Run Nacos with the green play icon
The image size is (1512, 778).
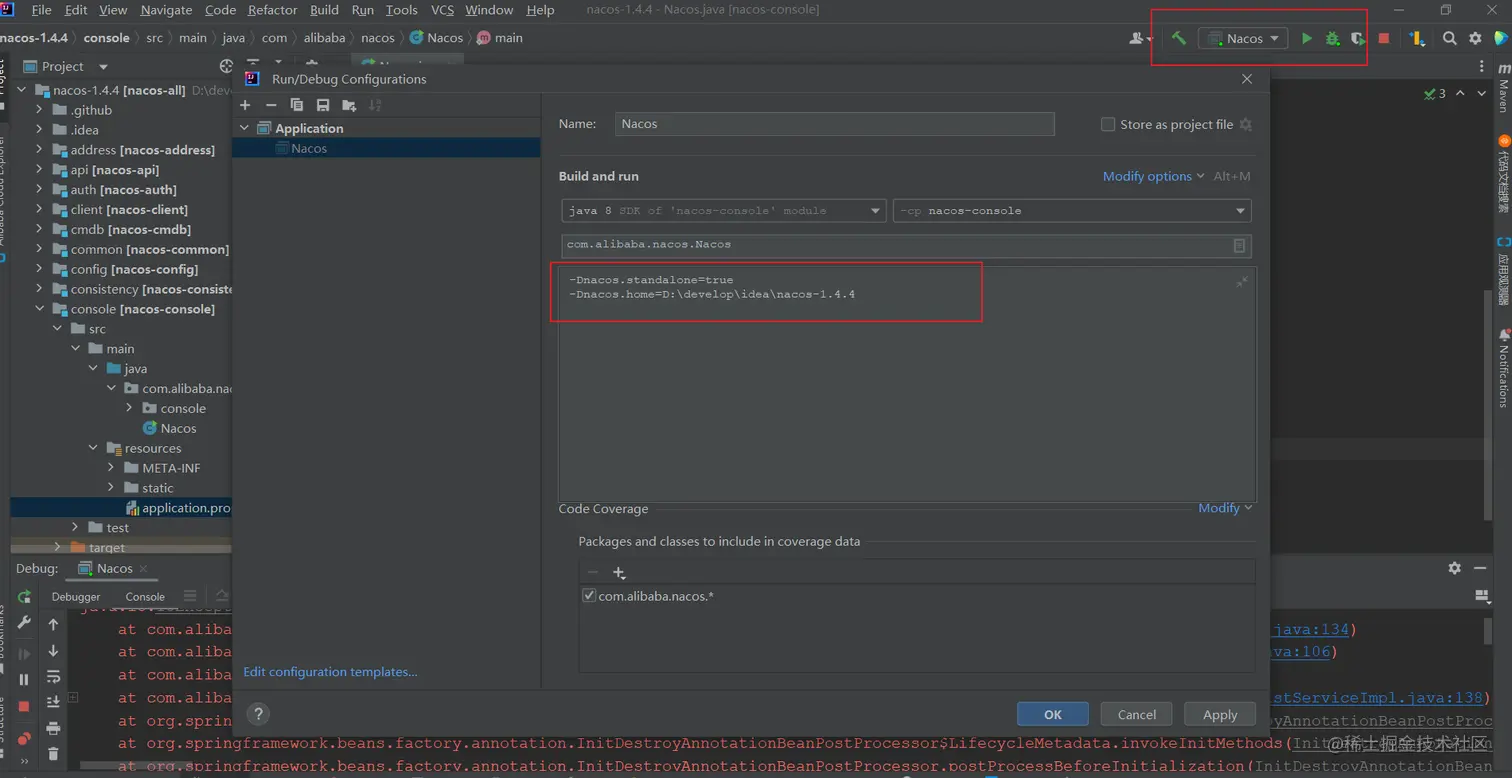pyautogui.click(x=1307, y=38)
